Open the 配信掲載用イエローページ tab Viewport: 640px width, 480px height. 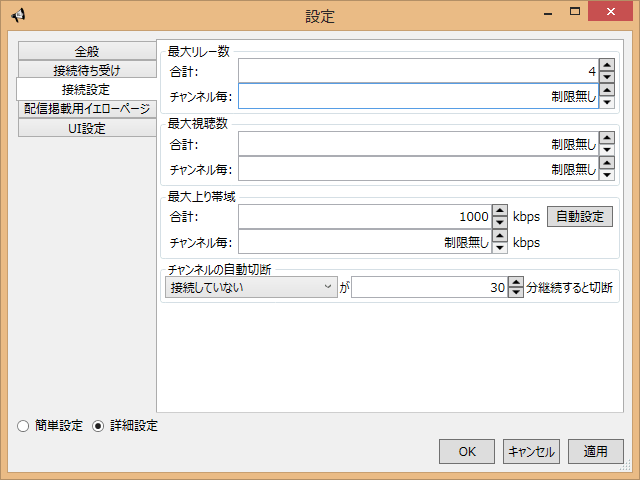pyautogui.click(x=87, y=109)
